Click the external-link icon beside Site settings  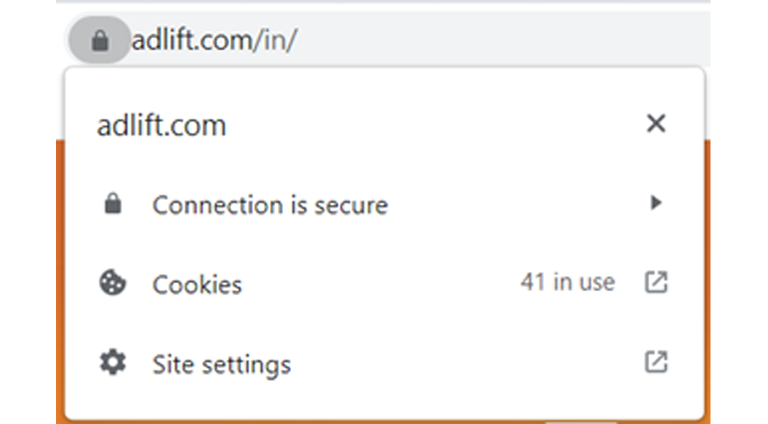[656, 362]
